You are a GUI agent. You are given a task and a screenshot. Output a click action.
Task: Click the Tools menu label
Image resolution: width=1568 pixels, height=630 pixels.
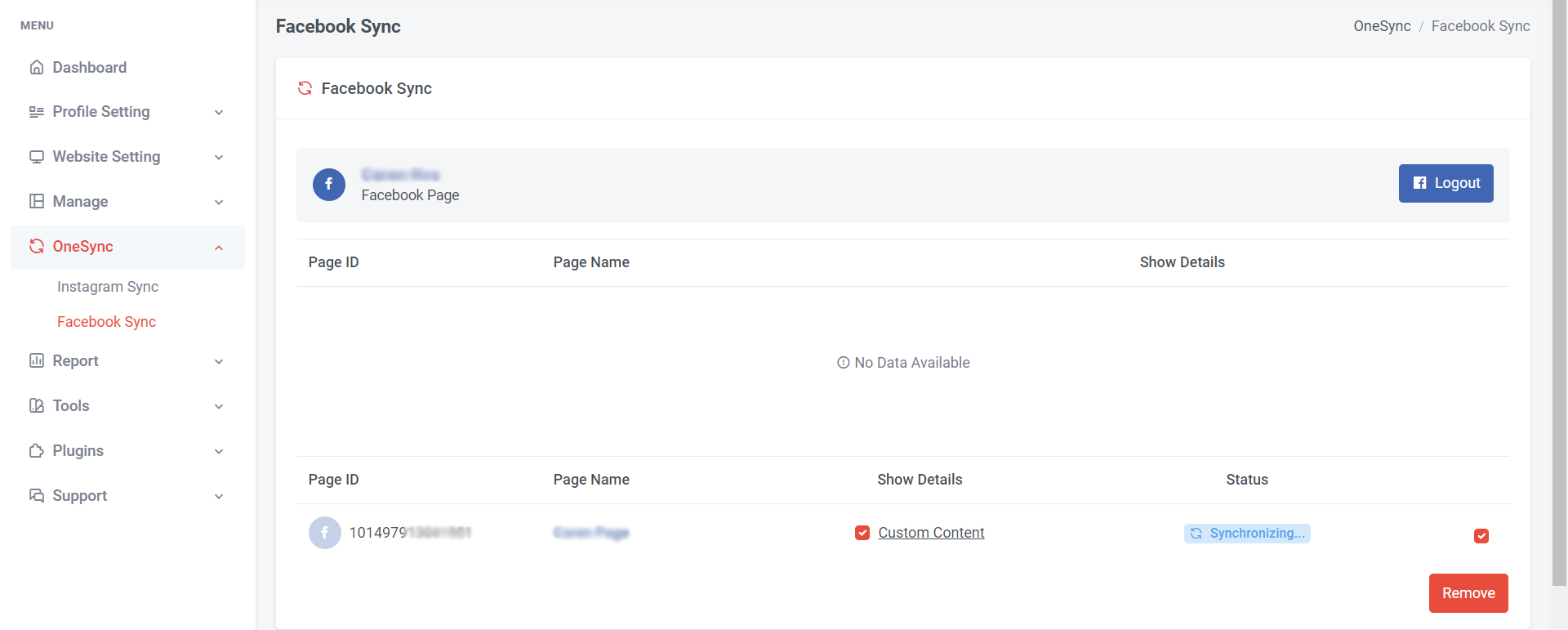71,406
